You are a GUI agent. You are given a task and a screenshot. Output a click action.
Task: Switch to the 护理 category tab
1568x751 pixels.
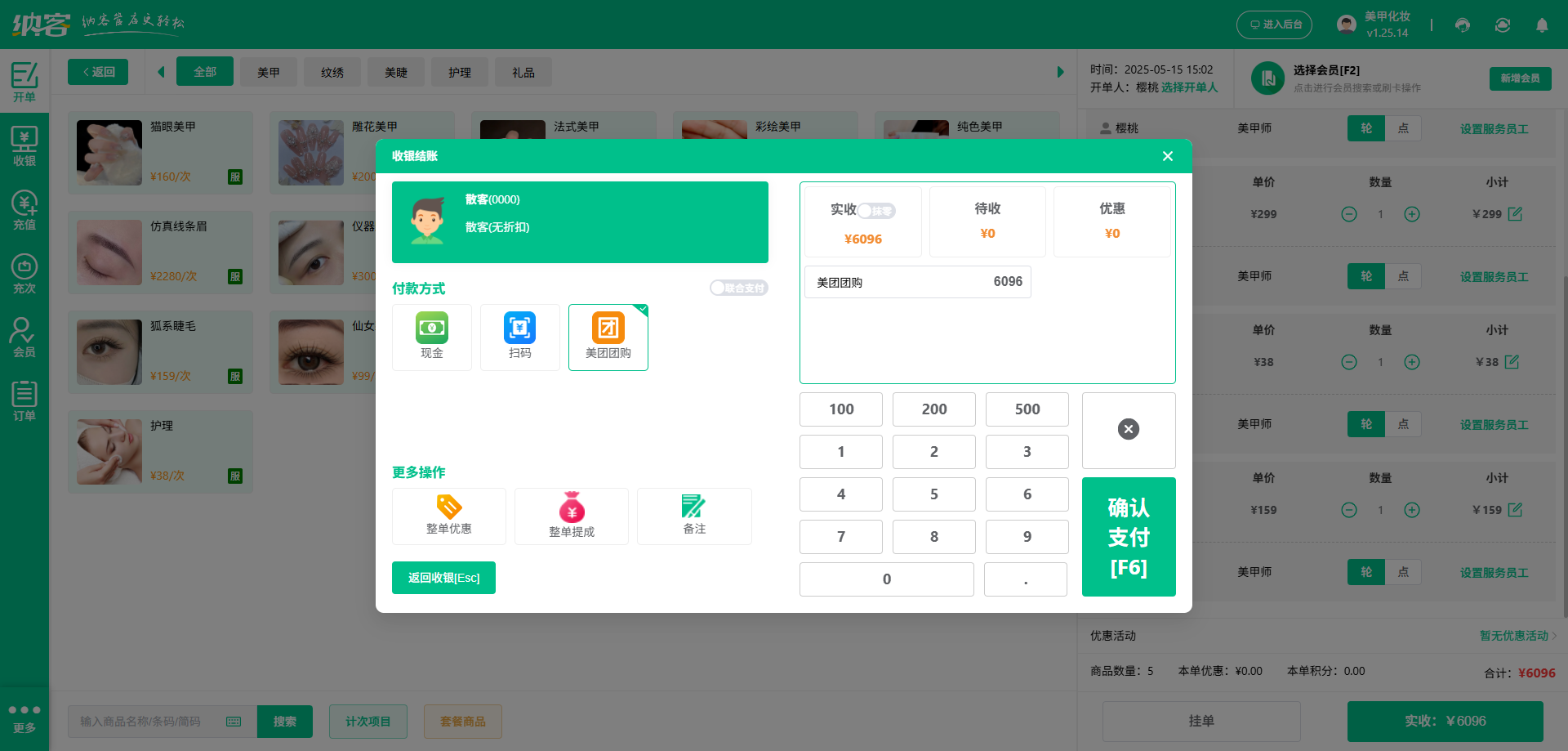(460, 72)
